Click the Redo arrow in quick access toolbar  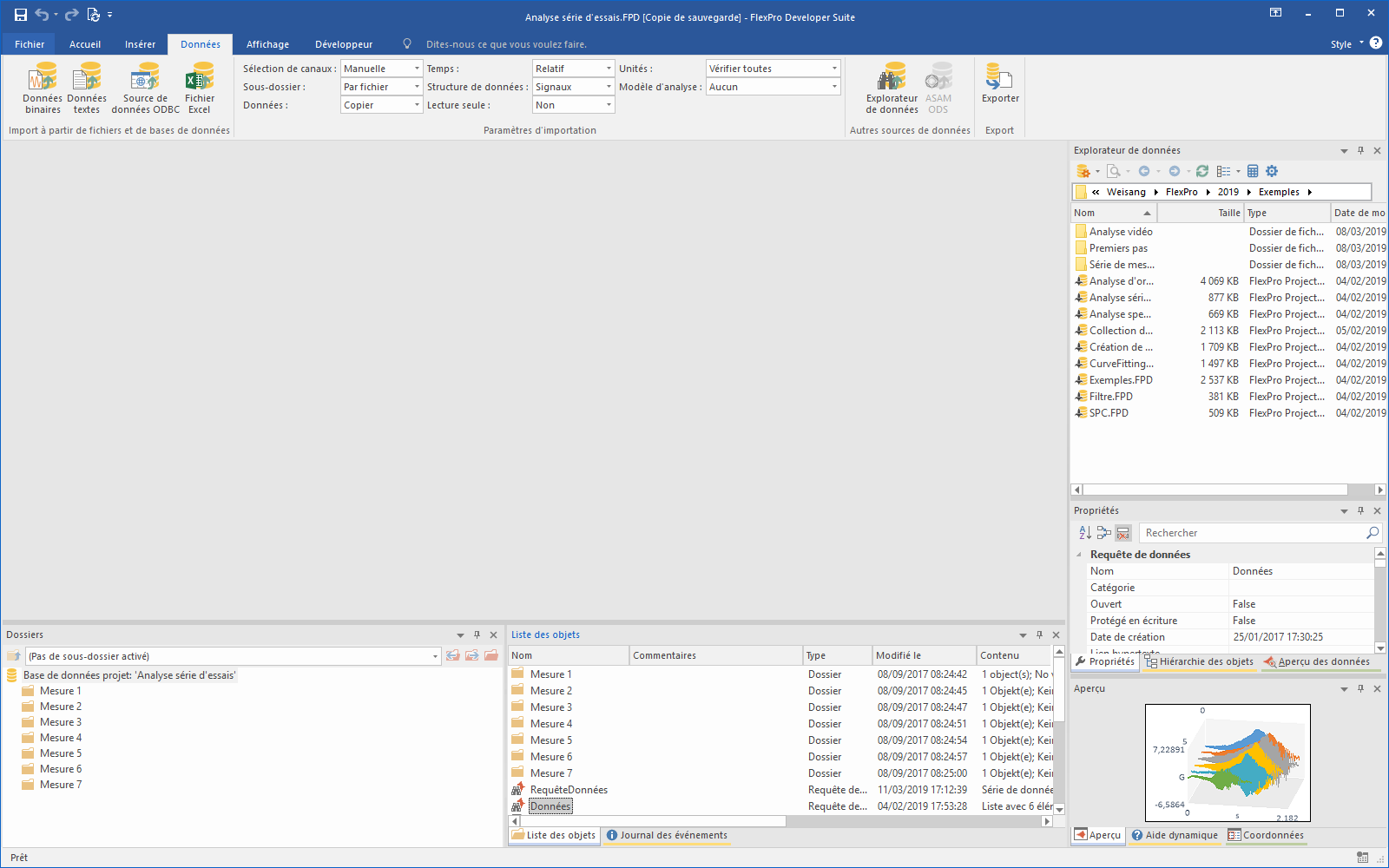tap(72, 15)
